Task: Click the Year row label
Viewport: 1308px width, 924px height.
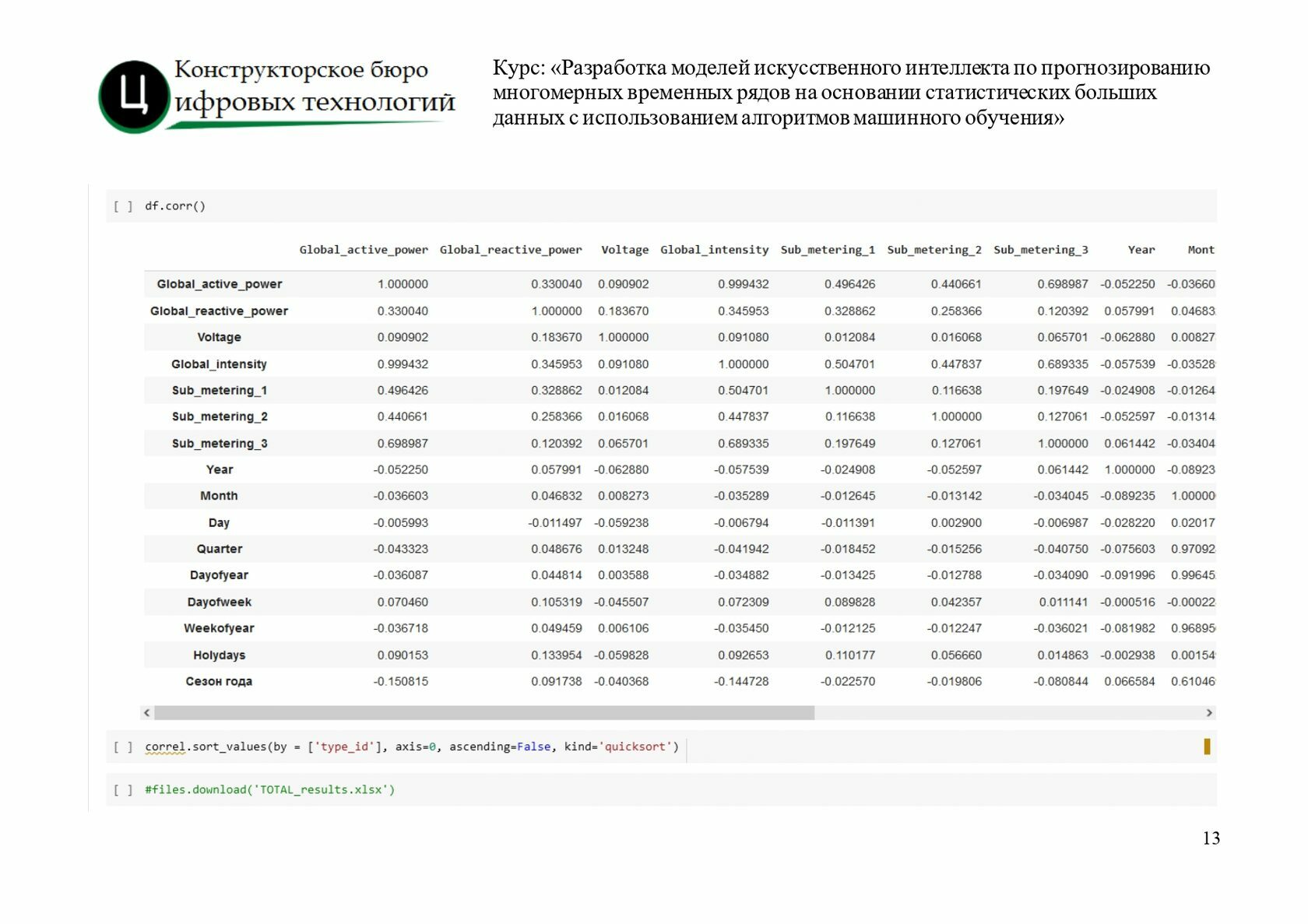Action: click(x=220, y=470)
